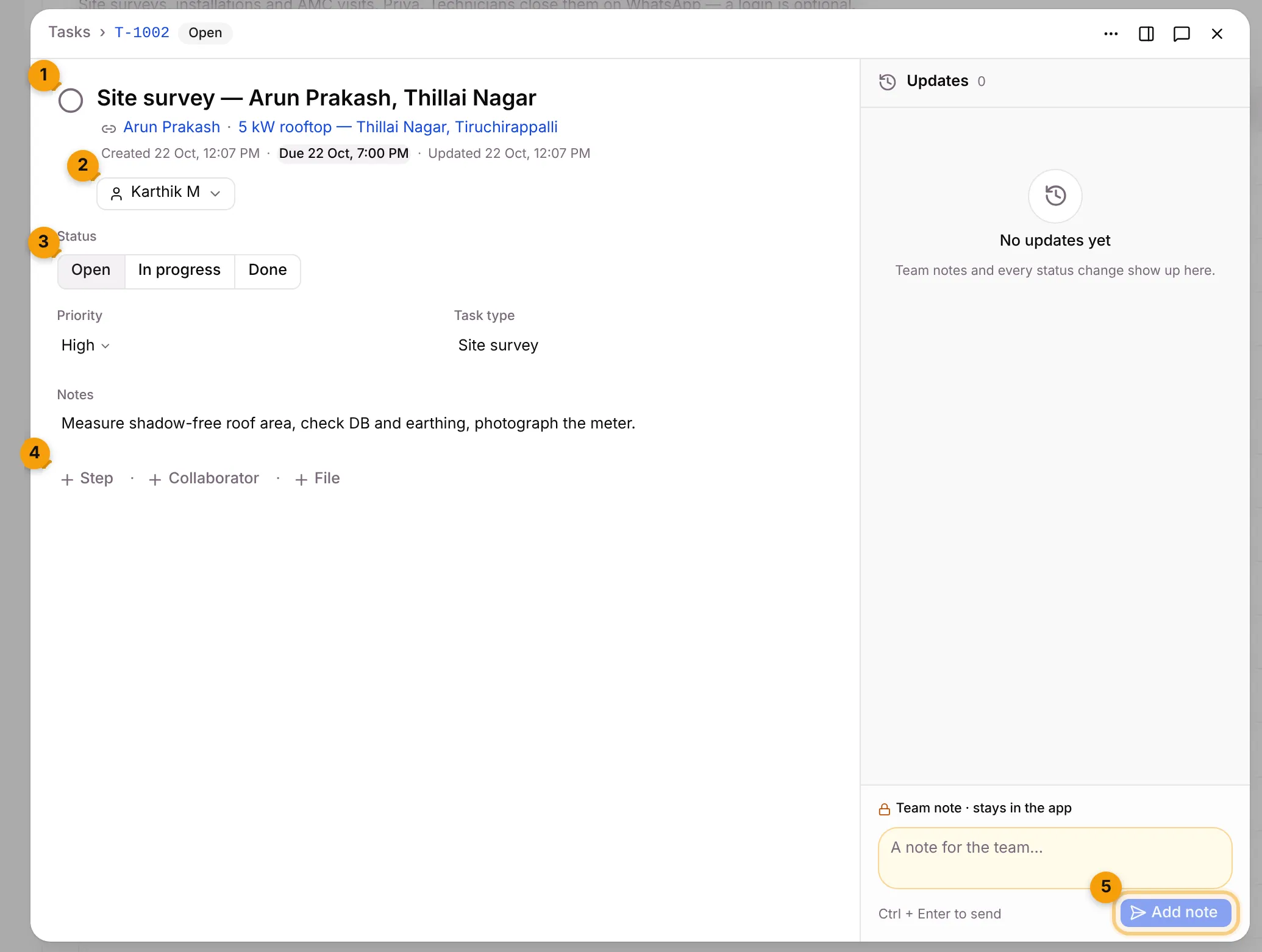Screen dimensions: 1262x952
Task: Go to Tasks in the breadcrumb
Action: (x=70, y=32)
